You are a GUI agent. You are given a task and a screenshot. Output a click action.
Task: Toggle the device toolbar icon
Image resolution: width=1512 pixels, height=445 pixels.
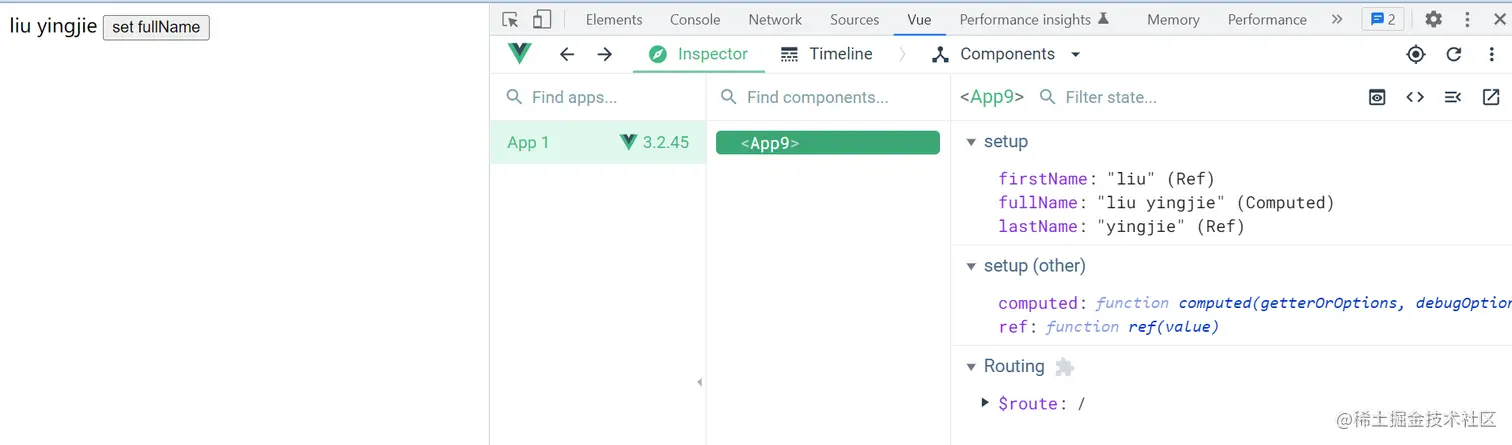(541, 19)
